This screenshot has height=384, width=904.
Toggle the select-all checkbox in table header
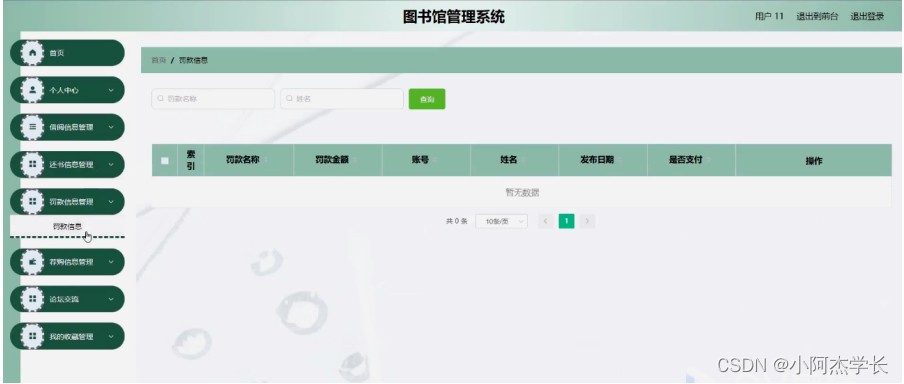tap(165, 160)
